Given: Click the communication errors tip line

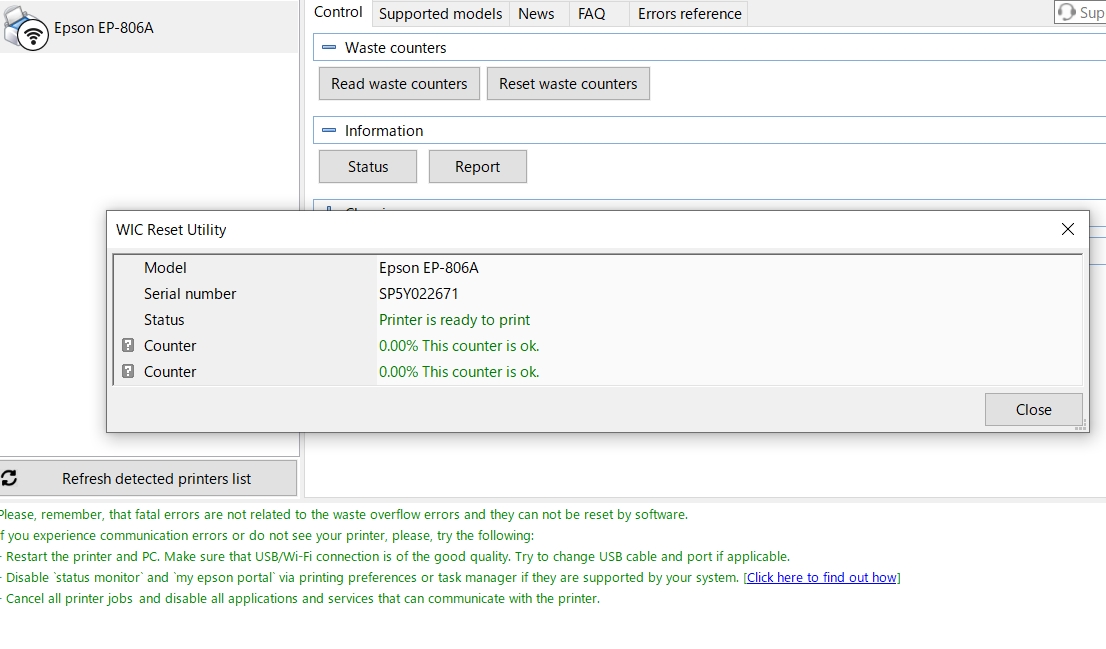Looking at the screenshot, I should 267,535.
